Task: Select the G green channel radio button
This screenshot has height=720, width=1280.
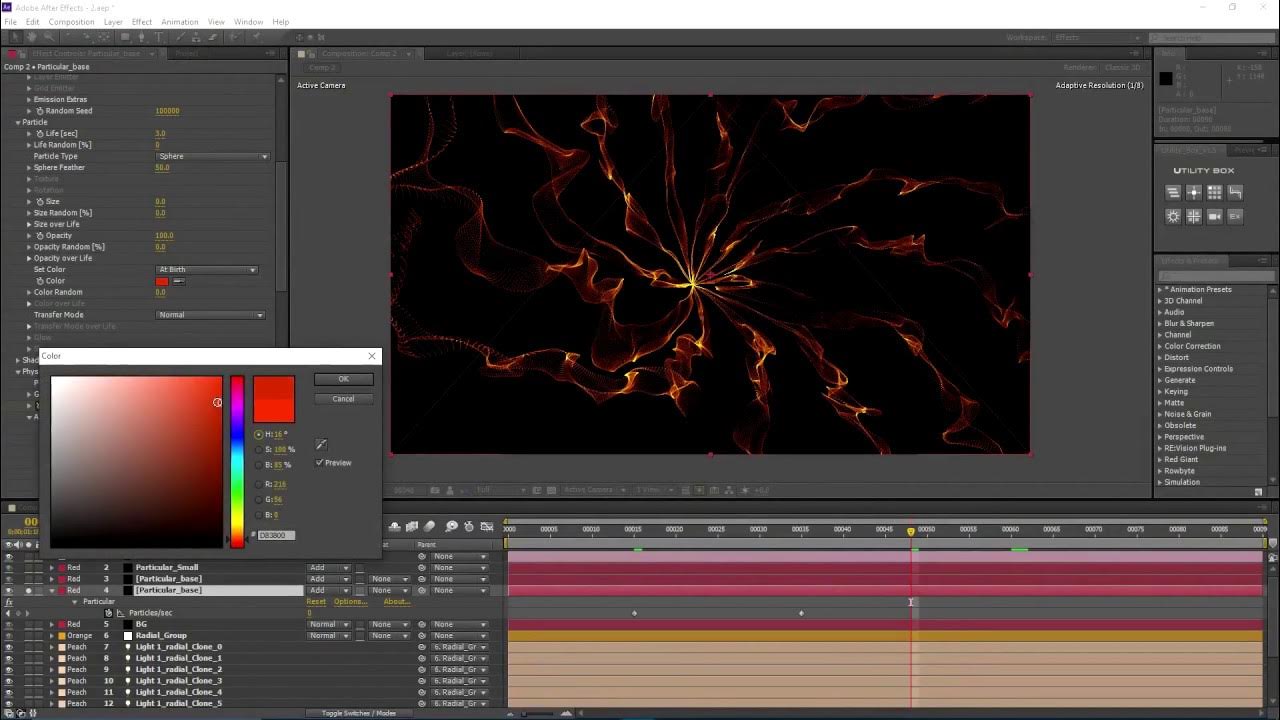Action: tap(258, 499)
